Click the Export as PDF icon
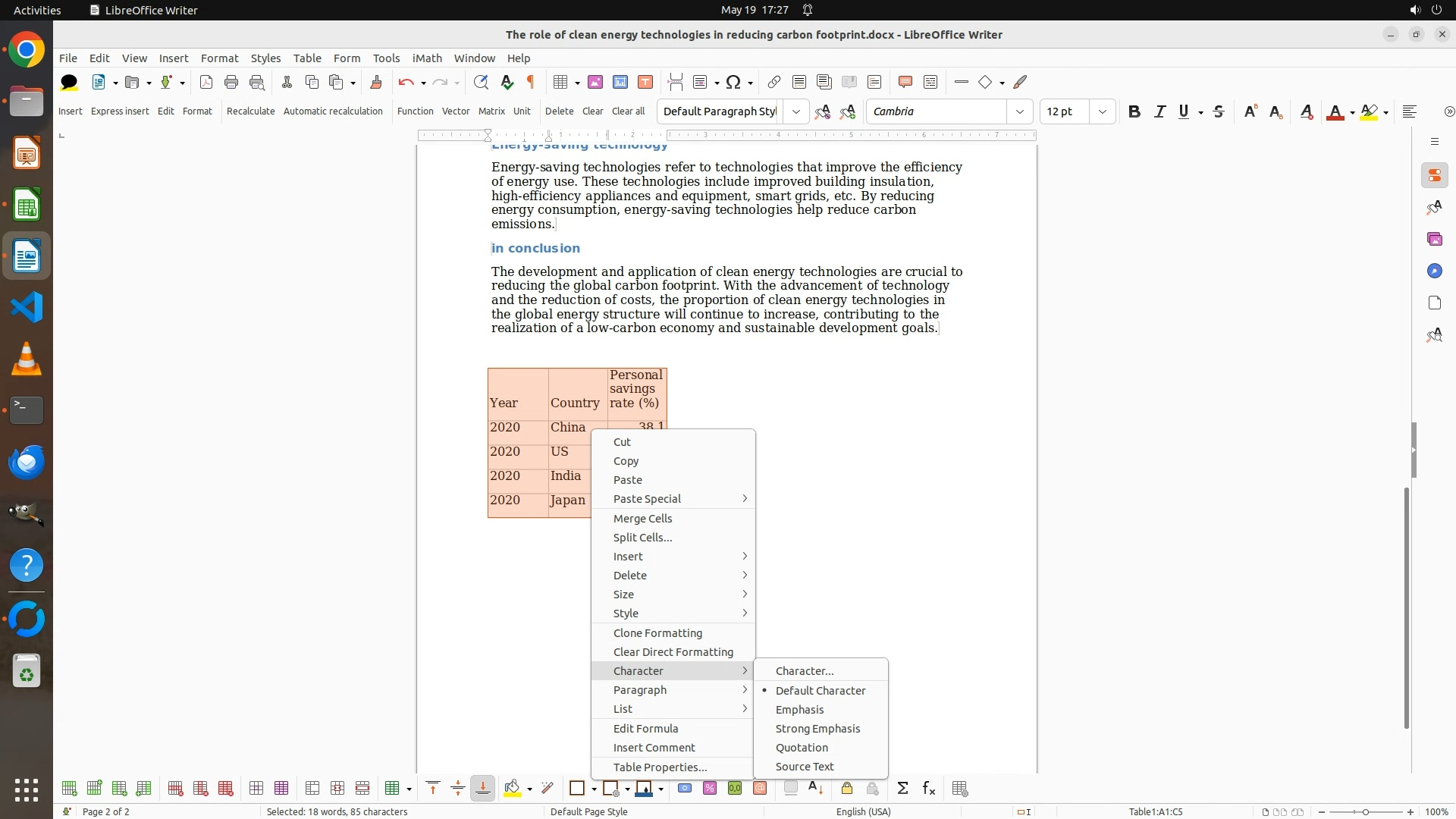Screen dimensions: 1456x819 click(x=206, y=82)
